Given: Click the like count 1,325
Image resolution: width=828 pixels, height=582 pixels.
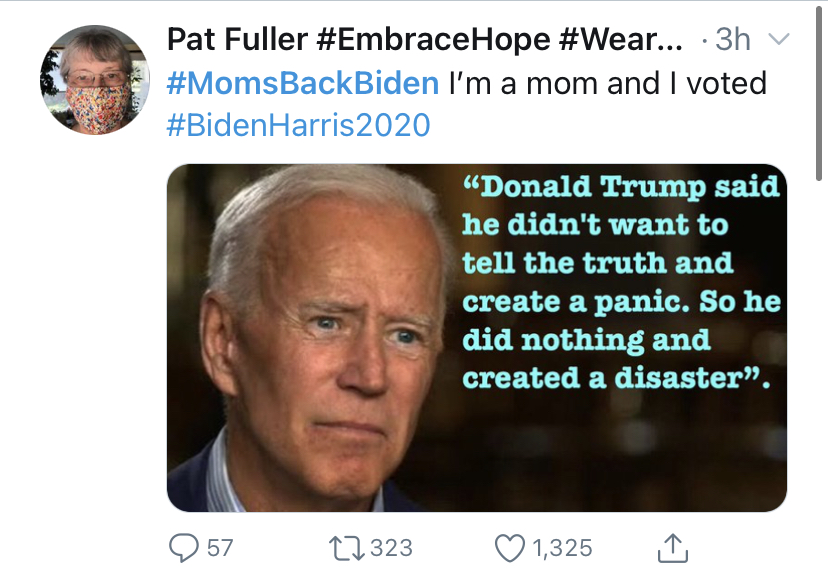Looking at the screenshot, I should pos(562,548).
